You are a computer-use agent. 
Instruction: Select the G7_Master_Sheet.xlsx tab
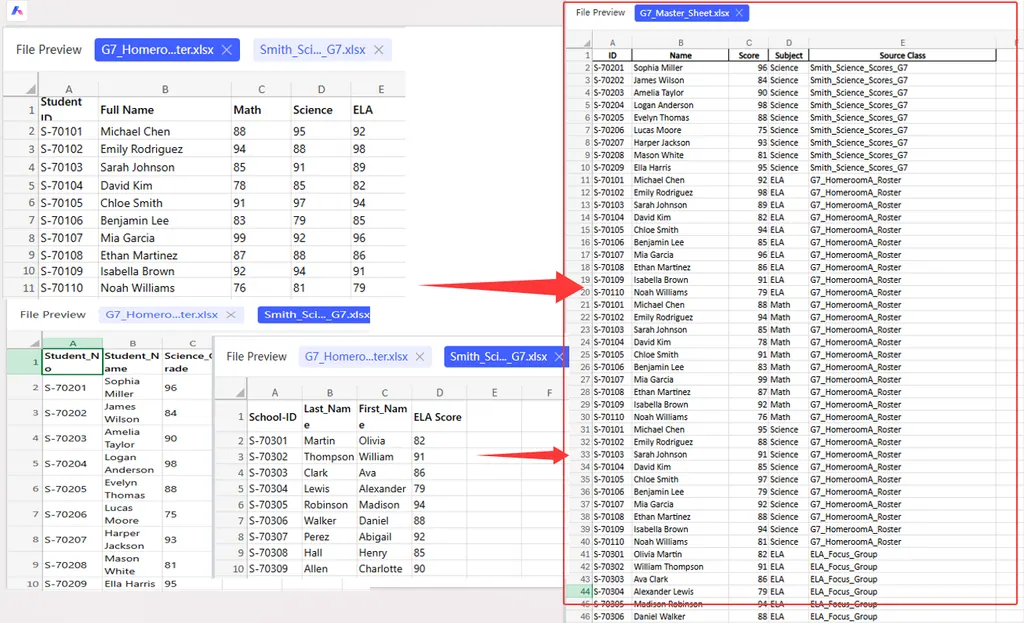[685, 13]
